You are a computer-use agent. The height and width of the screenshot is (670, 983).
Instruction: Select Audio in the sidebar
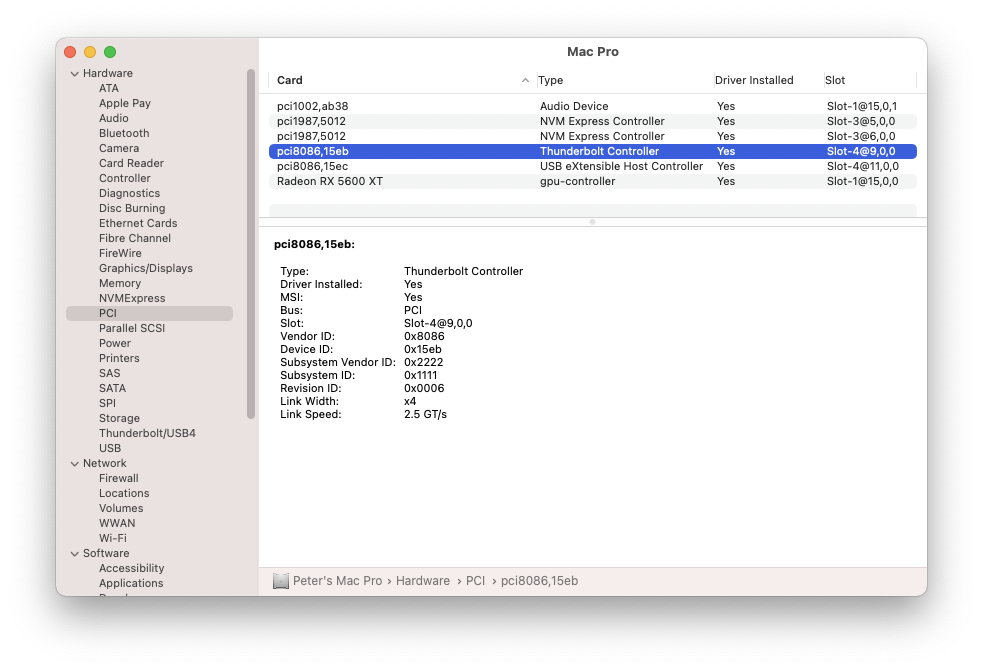113,118
